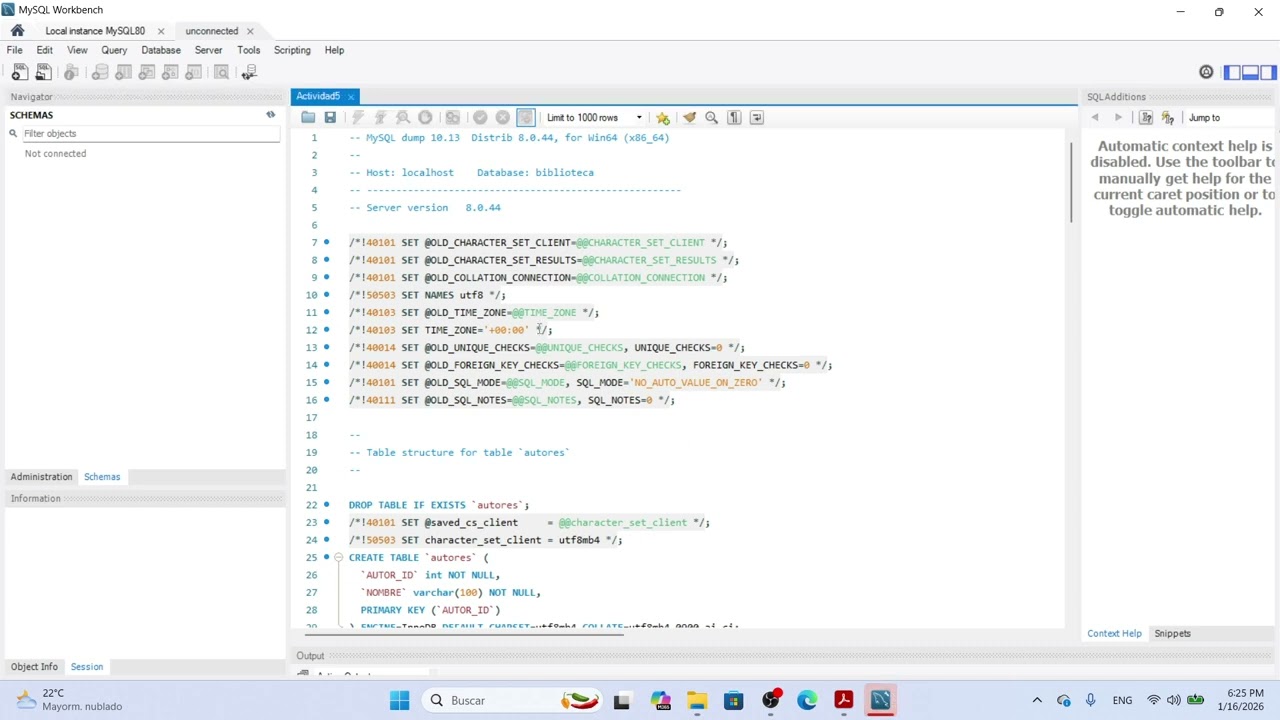This screenshot has height=720, width=1280.
Task: Switch to the unconnected tab
Action: pos(212,31)
